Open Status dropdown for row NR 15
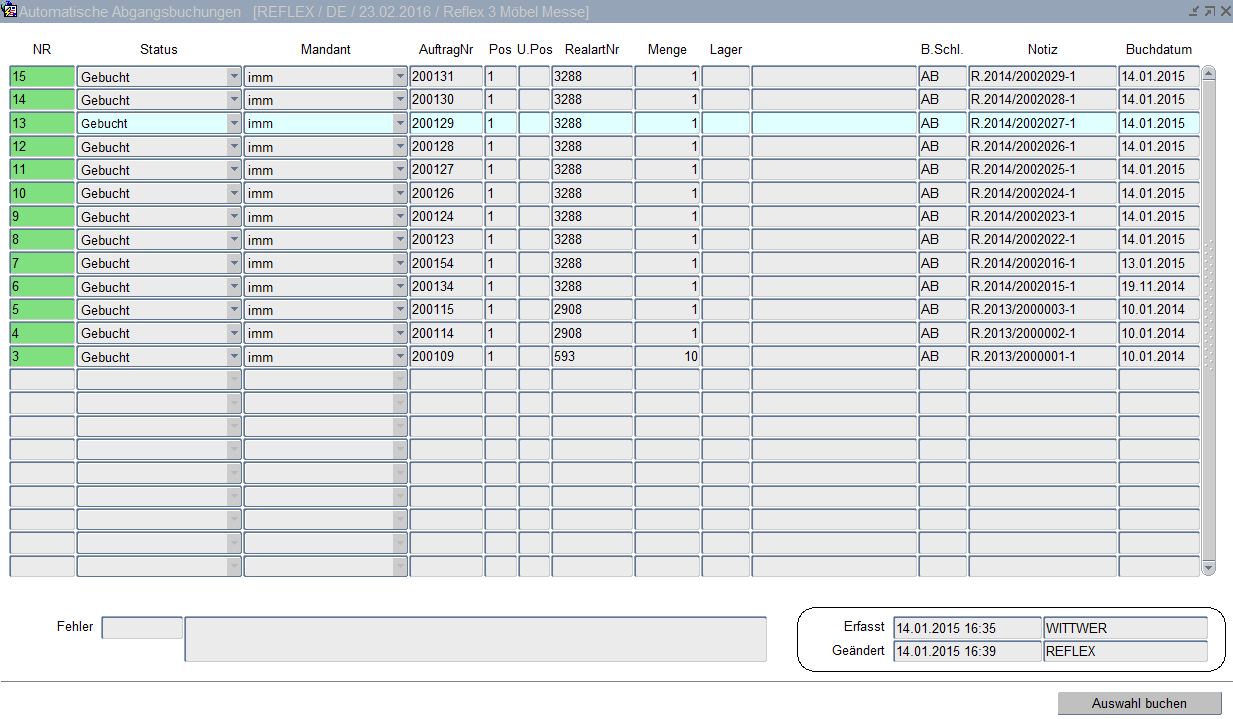Image resolution: width=1233 pixels, height=719 pixels. coord(234,77)
